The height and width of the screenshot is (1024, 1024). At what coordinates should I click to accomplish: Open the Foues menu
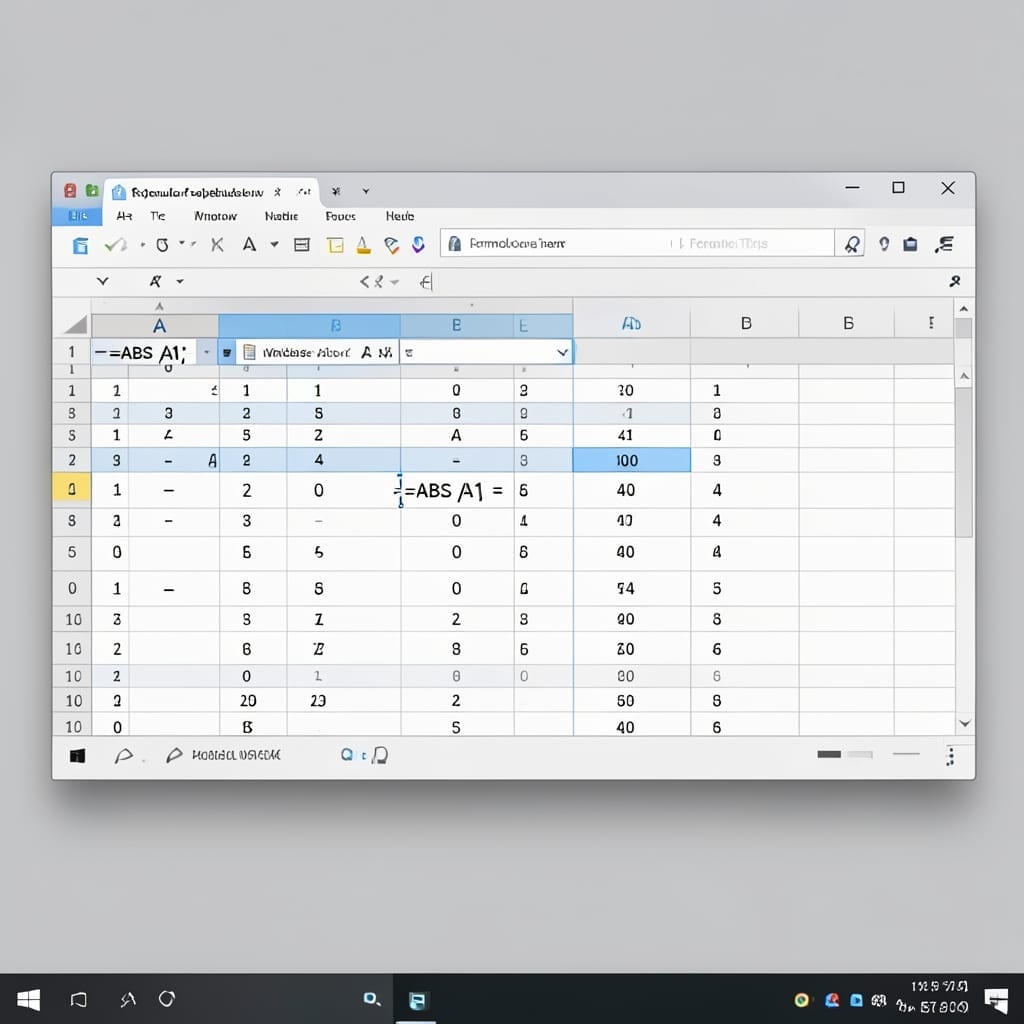point(340,216)
